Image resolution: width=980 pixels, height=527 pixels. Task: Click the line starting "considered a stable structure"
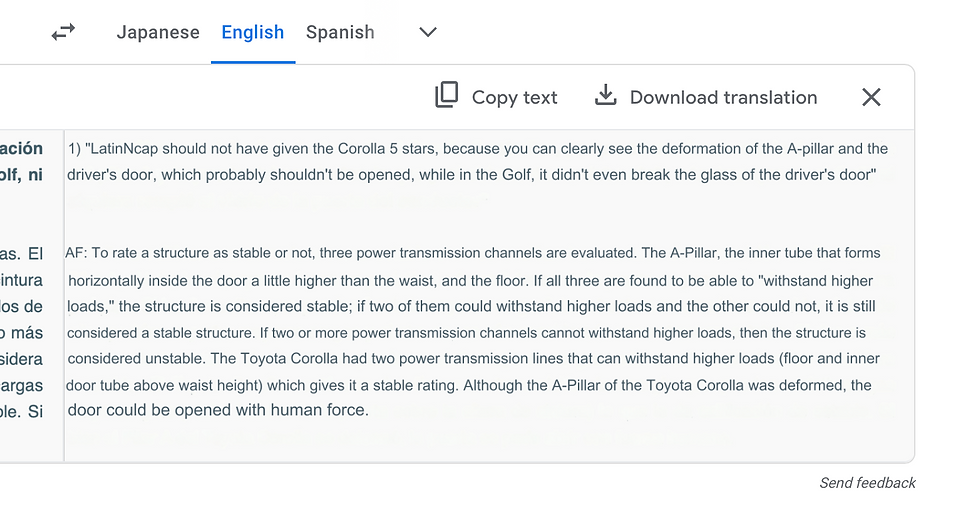466,332
